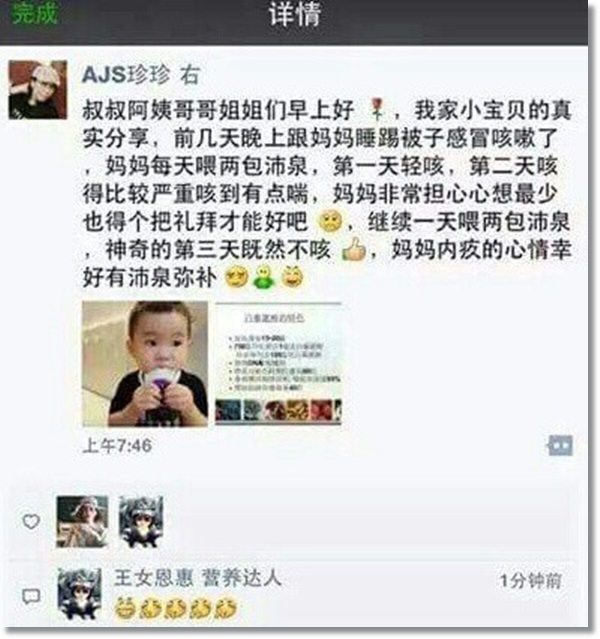
Task: Open the second liker's anime avatar
Action: [x=141, y=522]
